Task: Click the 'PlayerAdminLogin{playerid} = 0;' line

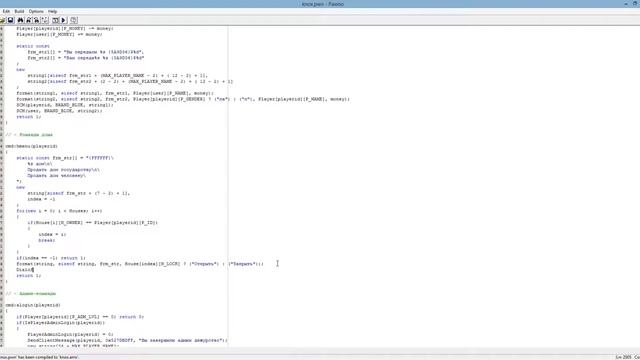Action: [x=70, y=334]
